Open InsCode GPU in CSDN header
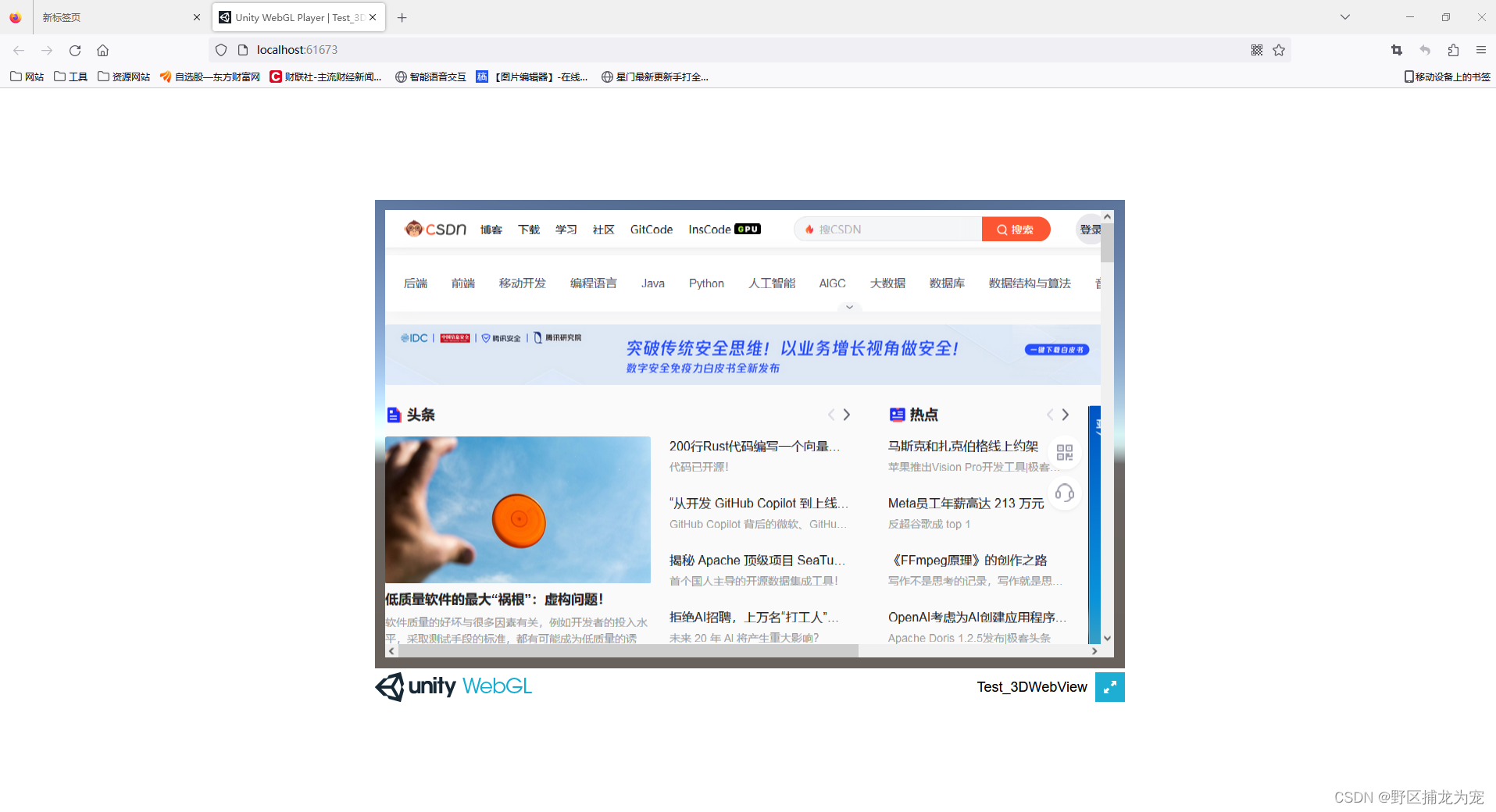The width and height of the screenshot is (1496, 812). (724, 230)
